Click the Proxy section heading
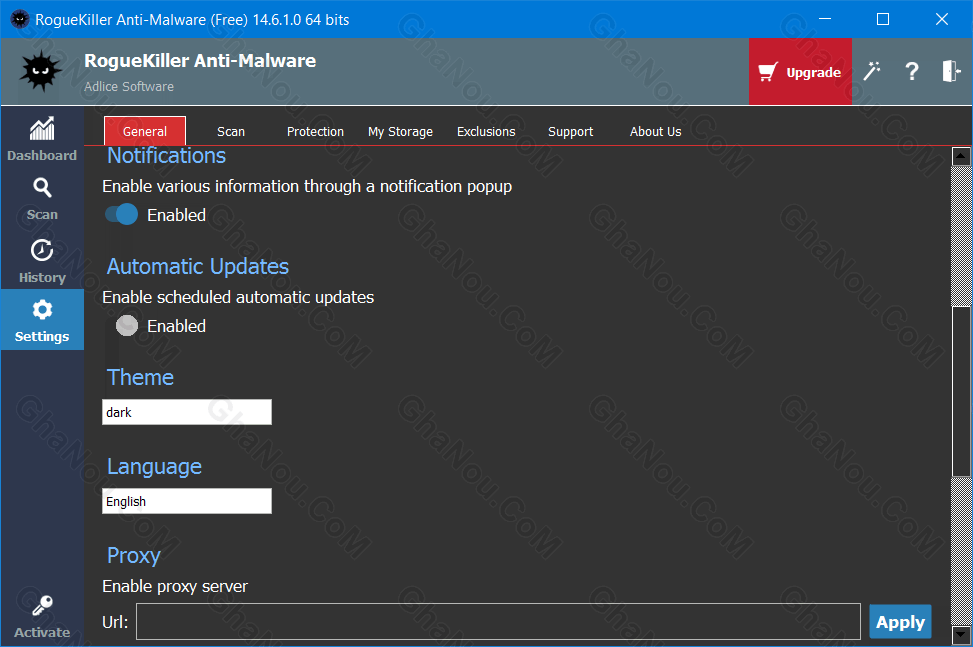The image size is (973, 647). click(133, 556)
